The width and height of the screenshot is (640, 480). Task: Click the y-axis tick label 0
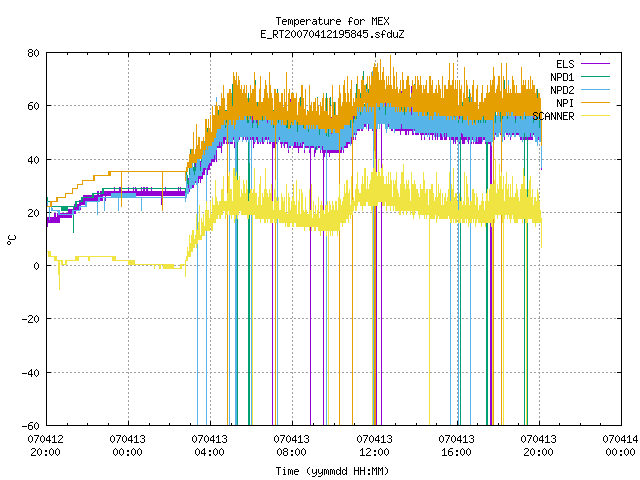tap(36, 266)
